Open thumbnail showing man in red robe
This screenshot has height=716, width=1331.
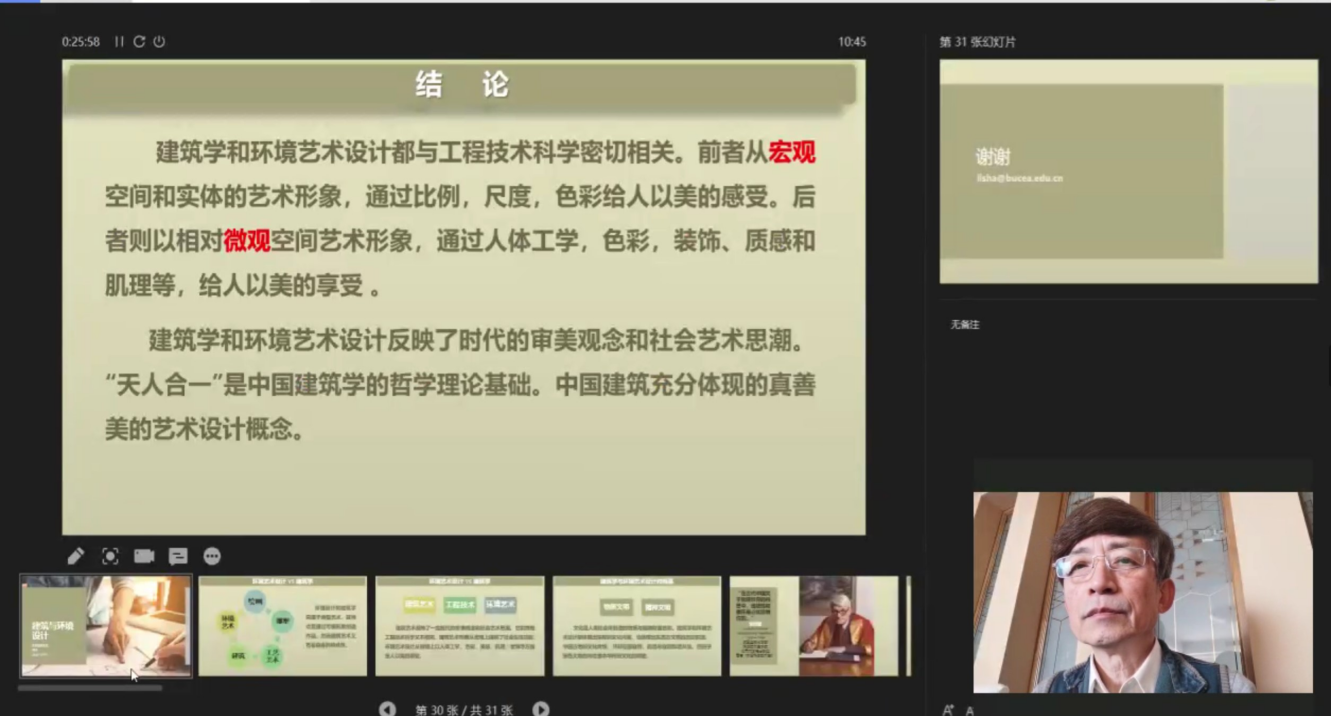(814, 626)
